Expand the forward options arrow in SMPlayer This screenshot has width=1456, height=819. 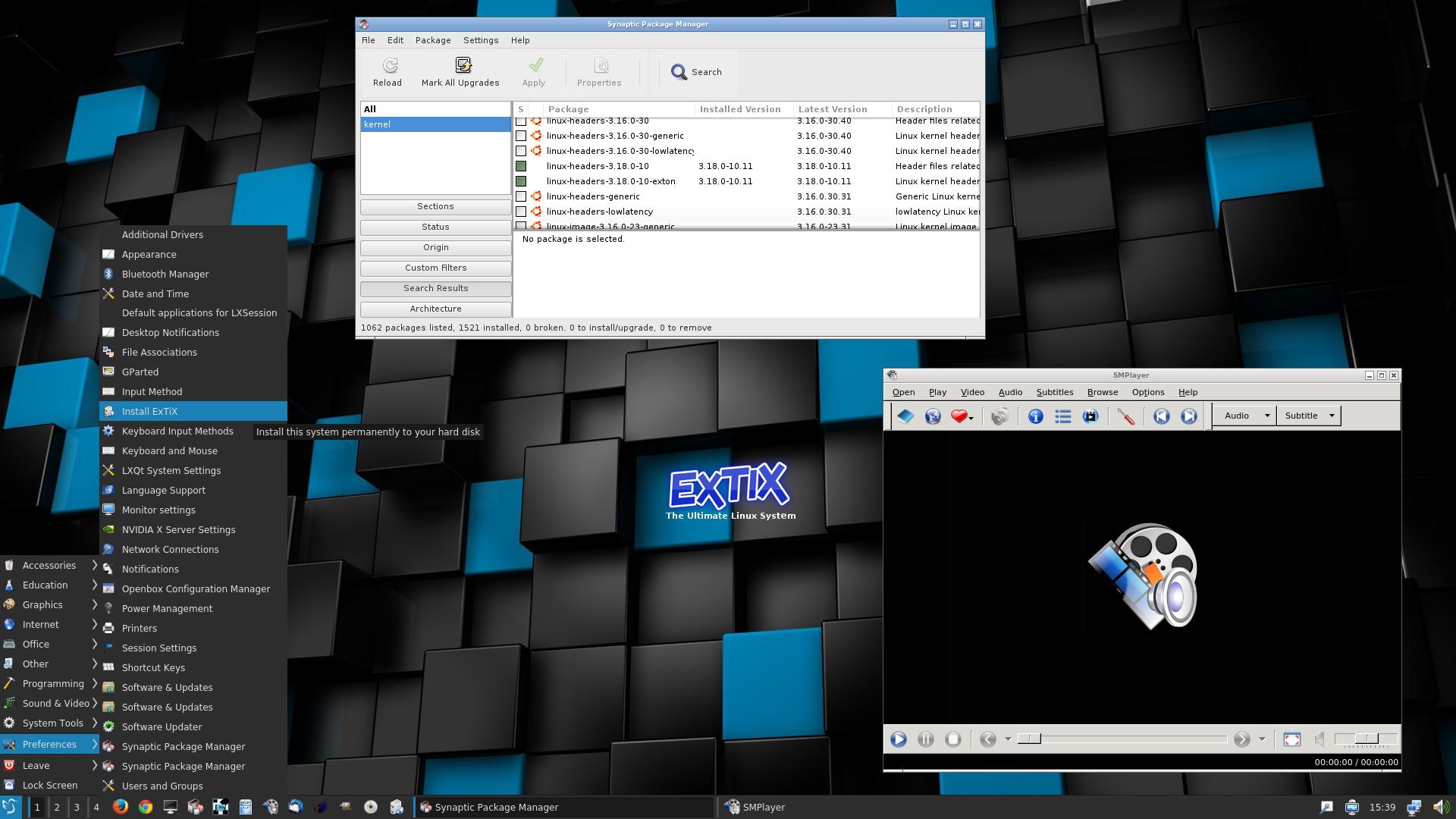[x=1262, y=739]
